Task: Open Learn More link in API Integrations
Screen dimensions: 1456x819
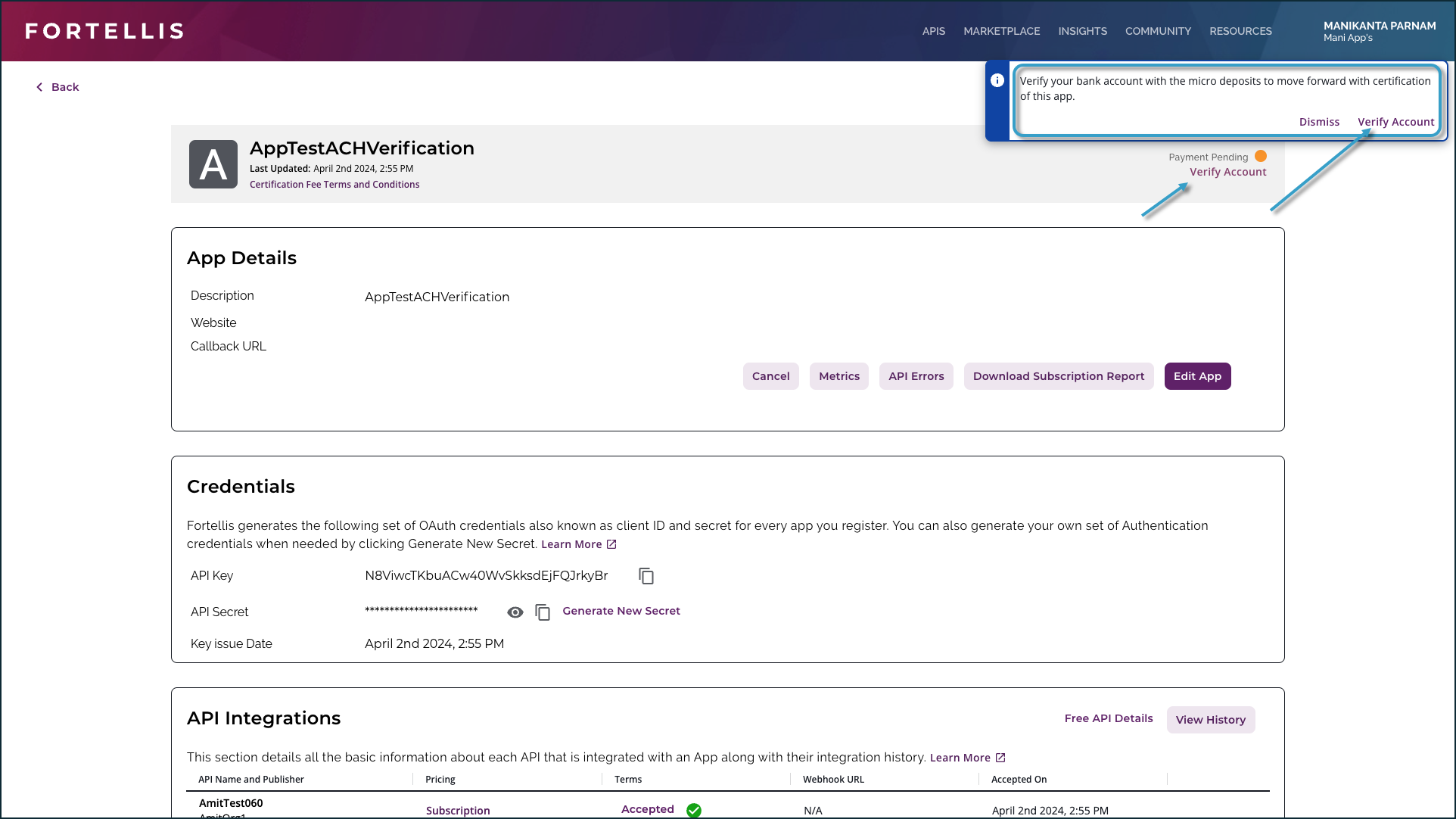Action: [x=968, y=758]
